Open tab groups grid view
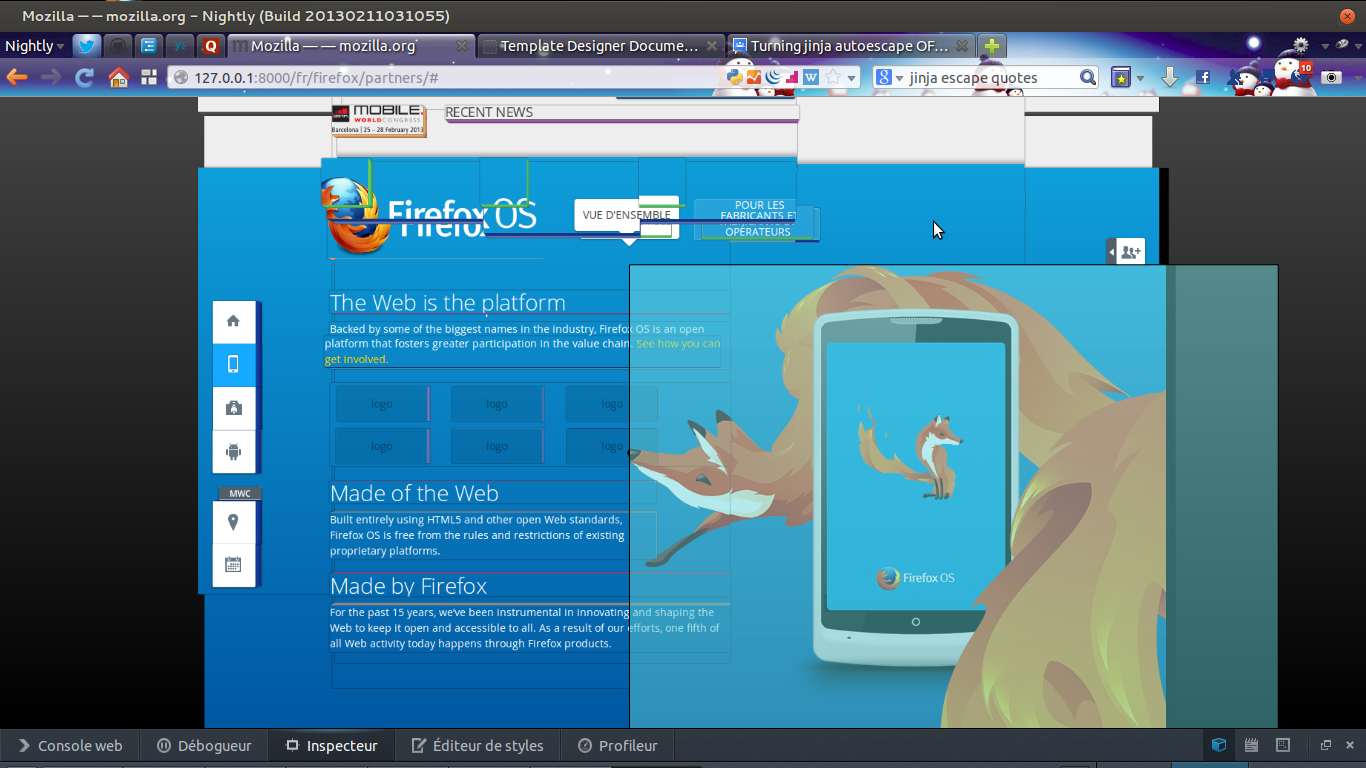Screen dimensions: 1366x768 click(x=149, y=77)
